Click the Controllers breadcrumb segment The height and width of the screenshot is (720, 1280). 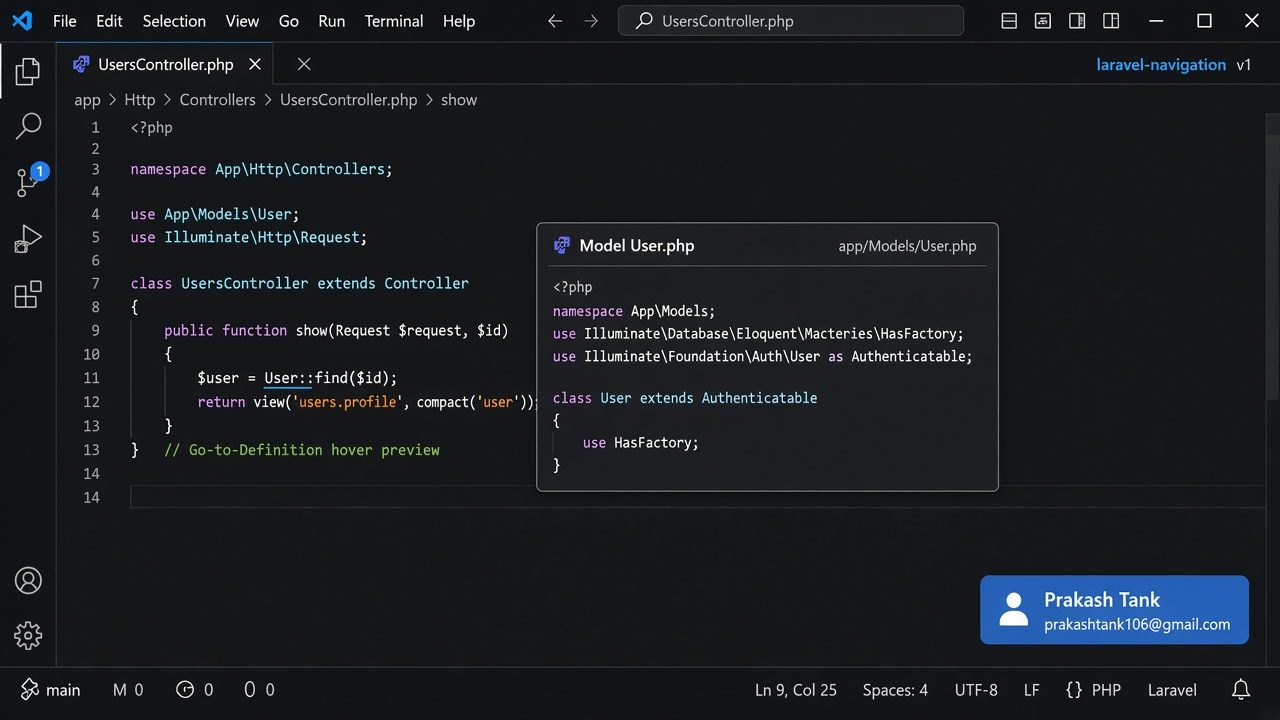click(x=218, y=100)
